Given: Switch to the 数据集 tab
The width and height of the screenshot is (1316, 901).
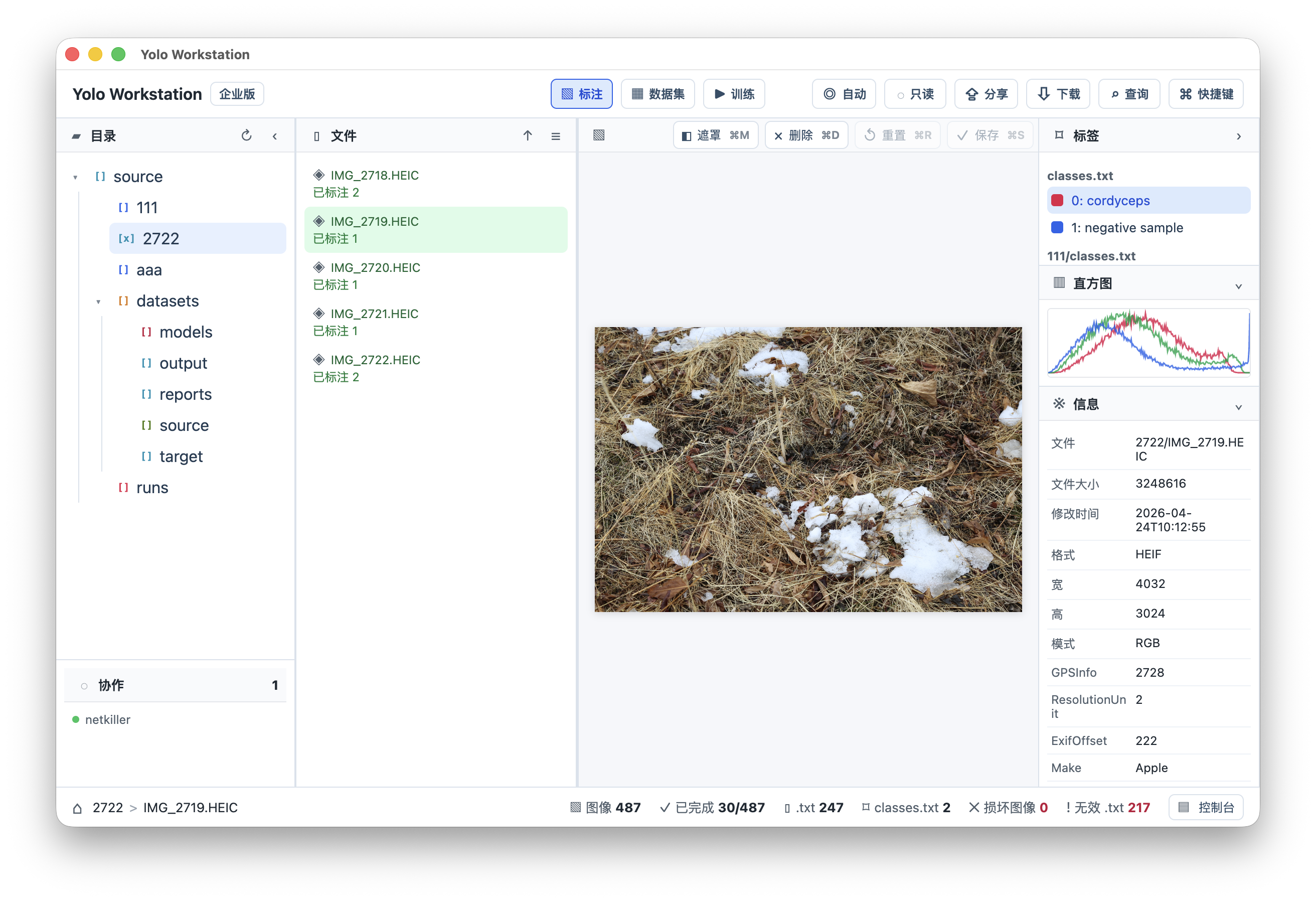Looking at the screenshot, I should (657, 94).
